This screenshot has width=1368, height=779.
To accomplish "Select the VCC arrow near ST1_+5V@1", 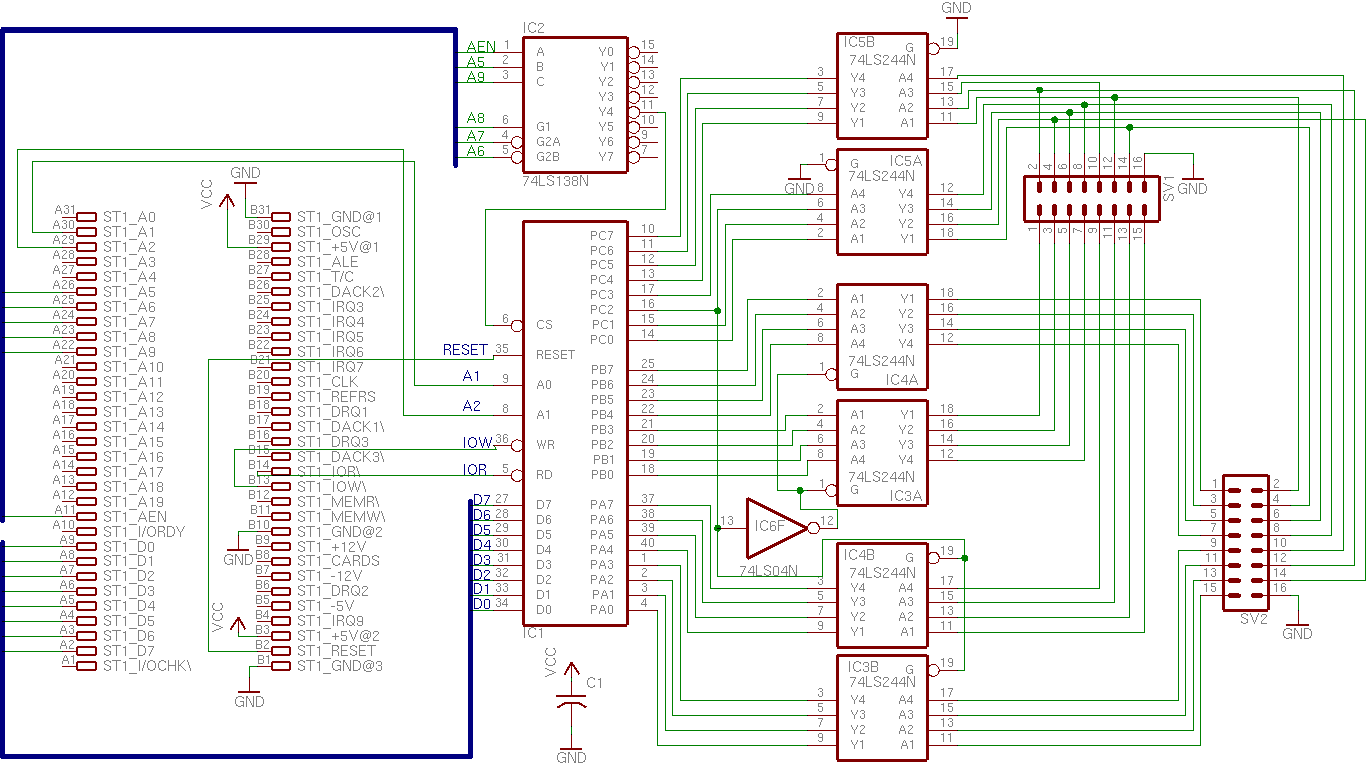I will click(x=227, y=202).
